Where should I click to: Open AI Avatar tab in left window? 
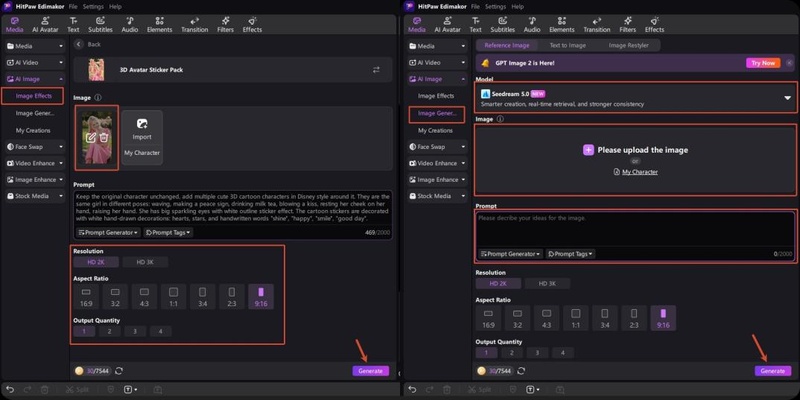(x=45, y=24)
